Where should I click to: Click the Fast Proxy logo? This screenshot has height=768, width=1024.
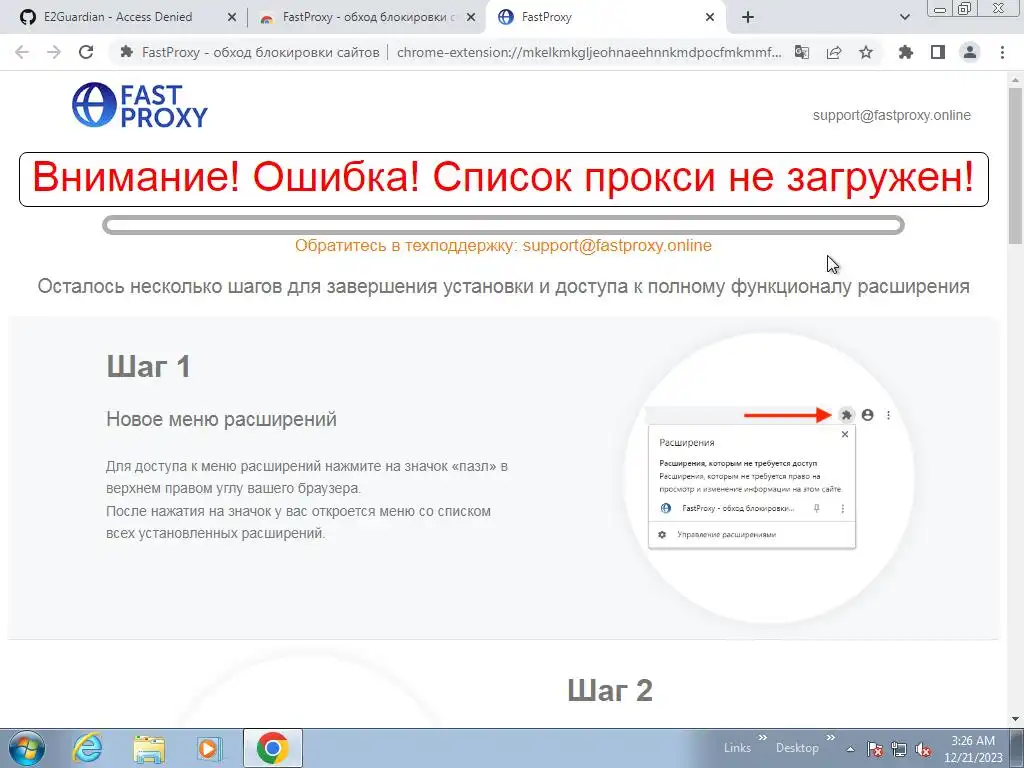[140, 104]
